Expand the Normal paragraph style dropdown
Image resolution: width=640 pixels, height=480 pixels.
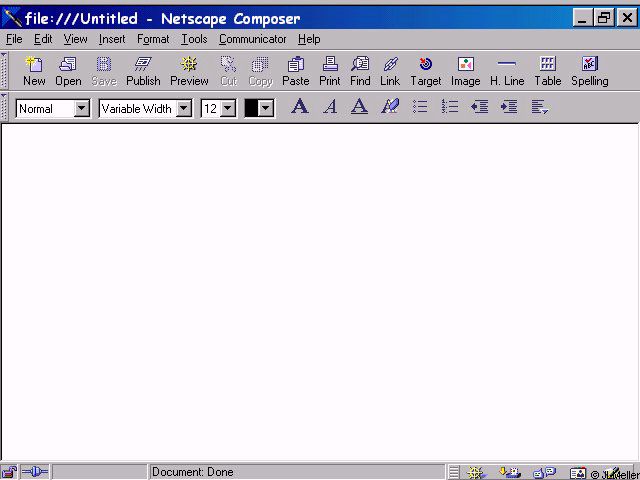82,109
